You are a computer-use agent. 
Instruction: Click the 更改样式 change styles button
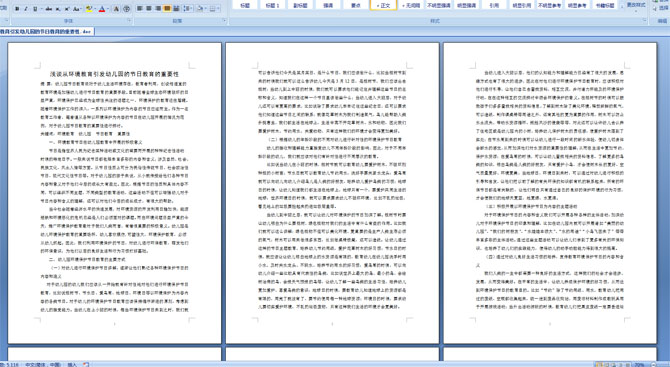635,5
